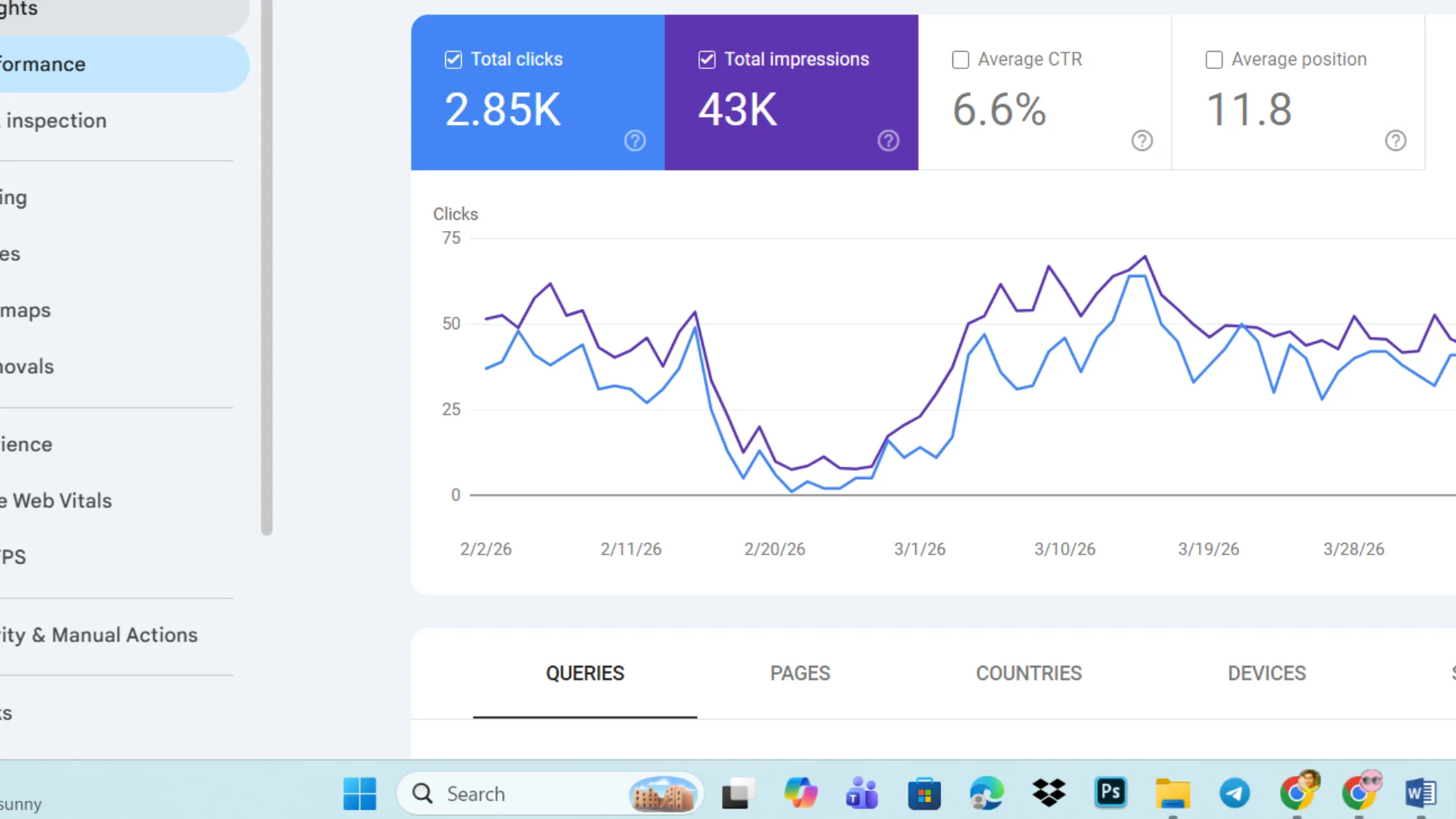Open Dropbox icon in taskbar
1456x819 pixels.
point(1048,793)
